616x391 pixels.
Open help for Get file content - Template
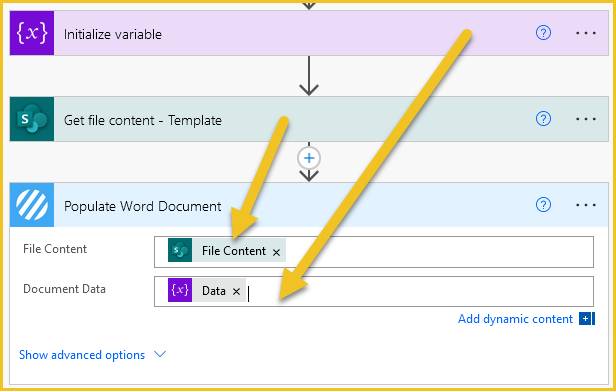(543, 119)
